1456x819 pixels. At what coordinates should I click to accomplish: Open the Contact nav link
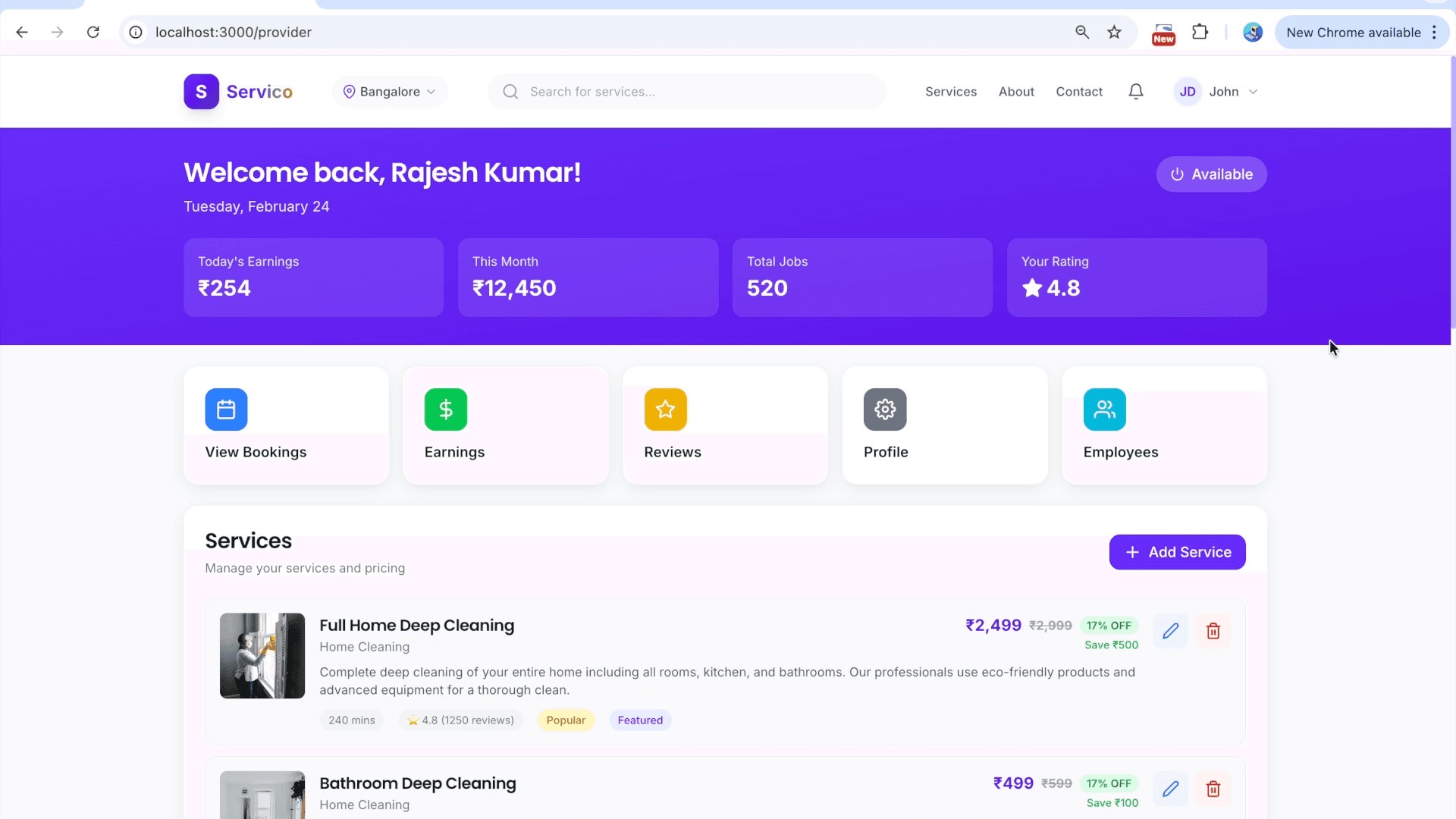[1079, 92]
